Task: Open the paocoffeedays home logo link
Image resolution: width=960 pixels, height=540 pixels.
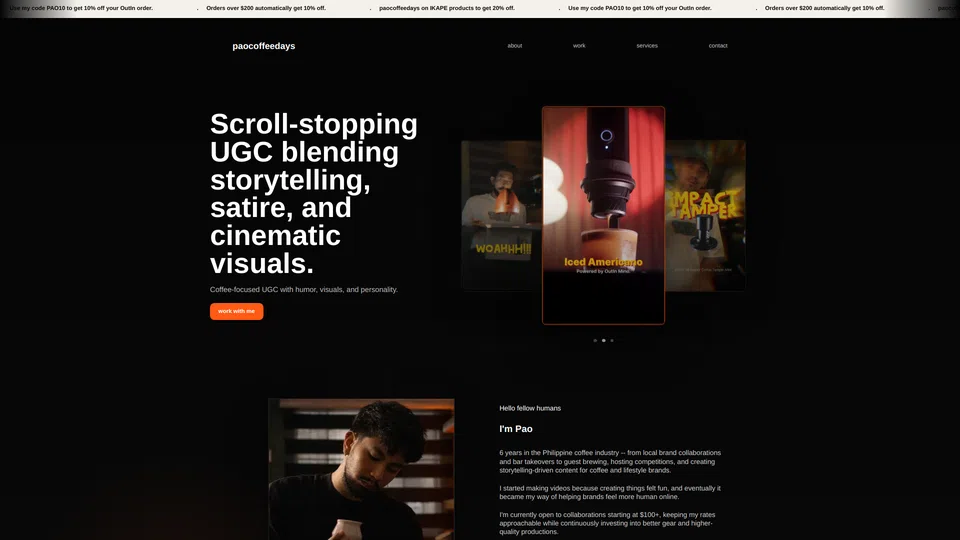Action: 263,46
